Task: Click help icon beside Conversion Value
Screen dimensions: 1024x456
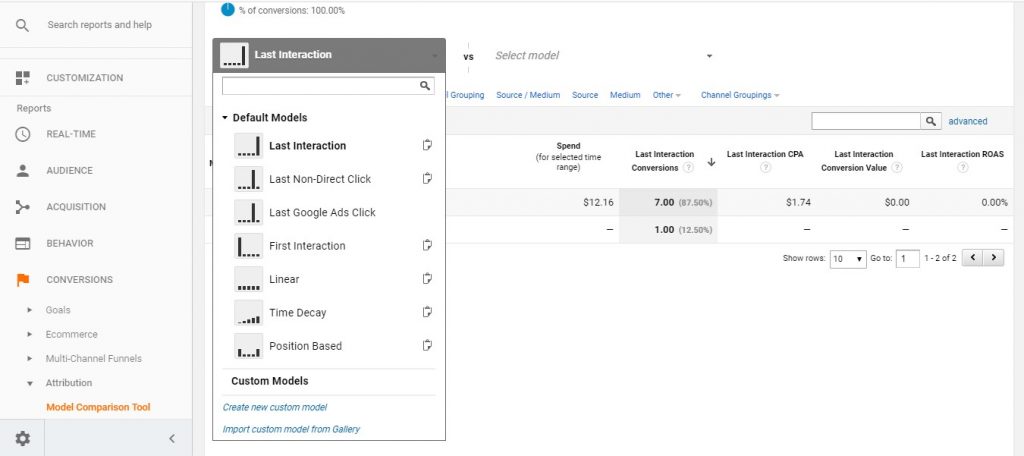Action: coord(897,168)
